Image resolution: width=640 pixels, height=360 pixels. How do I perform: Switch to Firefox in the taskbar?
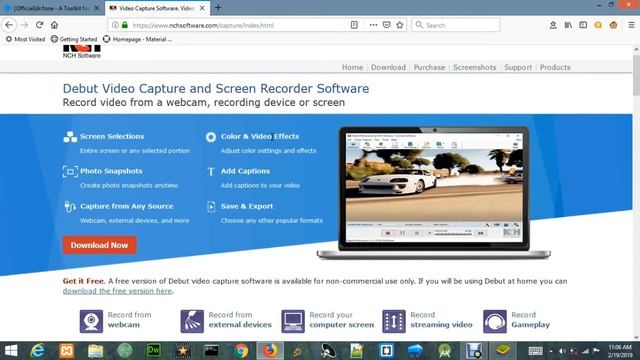270,351
